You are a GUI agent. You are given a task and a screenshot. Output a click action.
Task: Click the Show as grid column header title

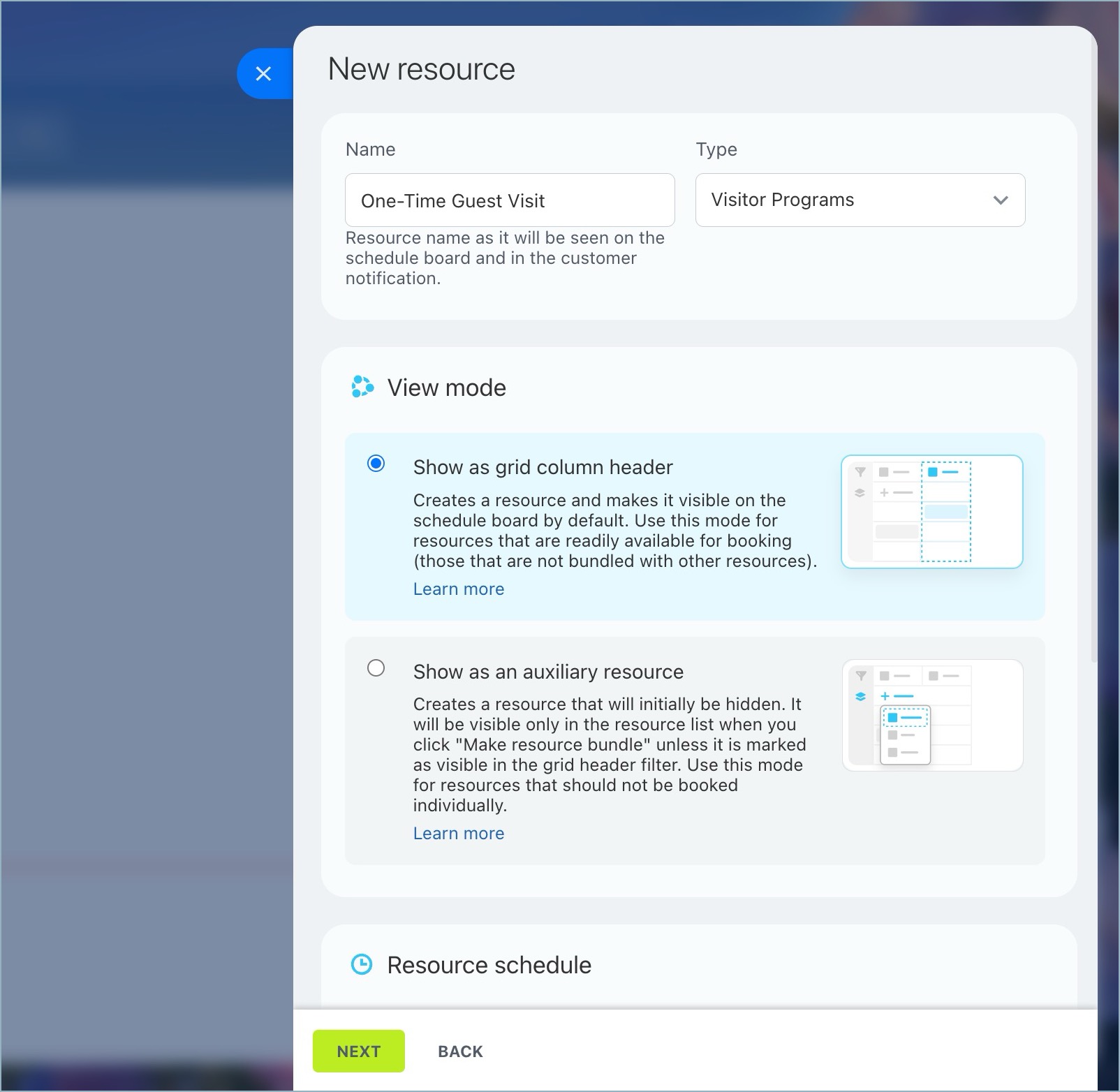543,467
